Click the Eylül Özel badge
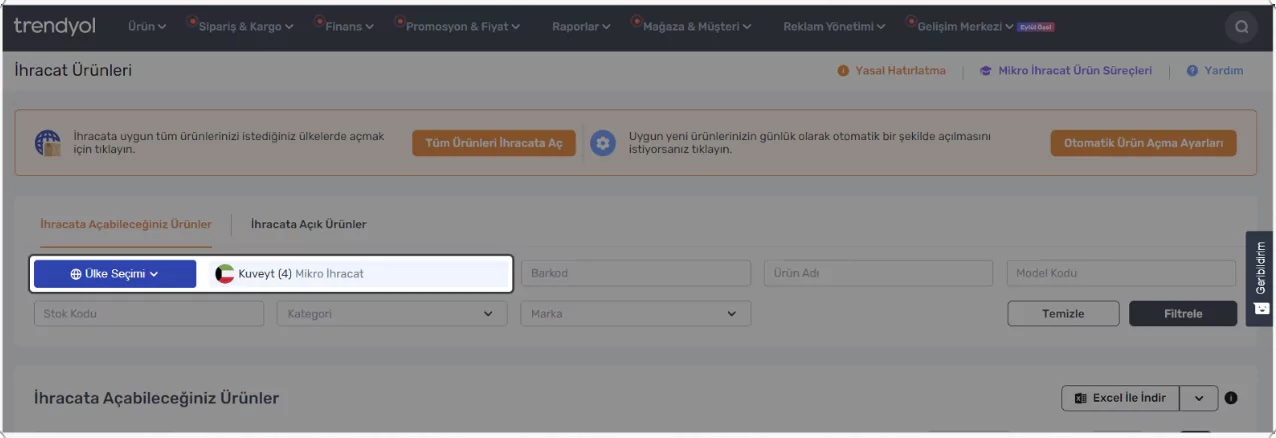1276x438 pixels. tap(1035, 27)
